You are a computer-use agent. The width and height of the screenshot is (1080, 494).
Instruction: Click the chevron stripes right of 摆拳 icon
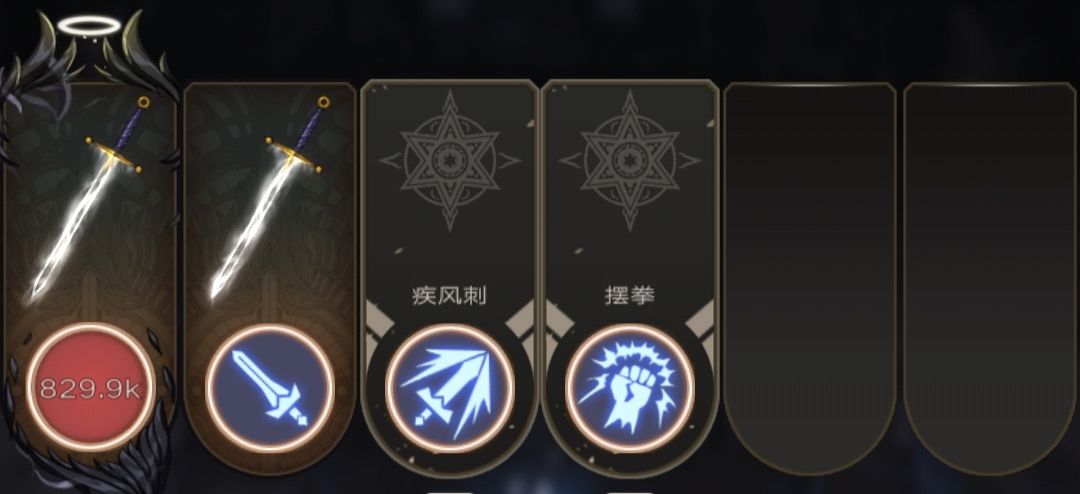[x=700, y=322]
